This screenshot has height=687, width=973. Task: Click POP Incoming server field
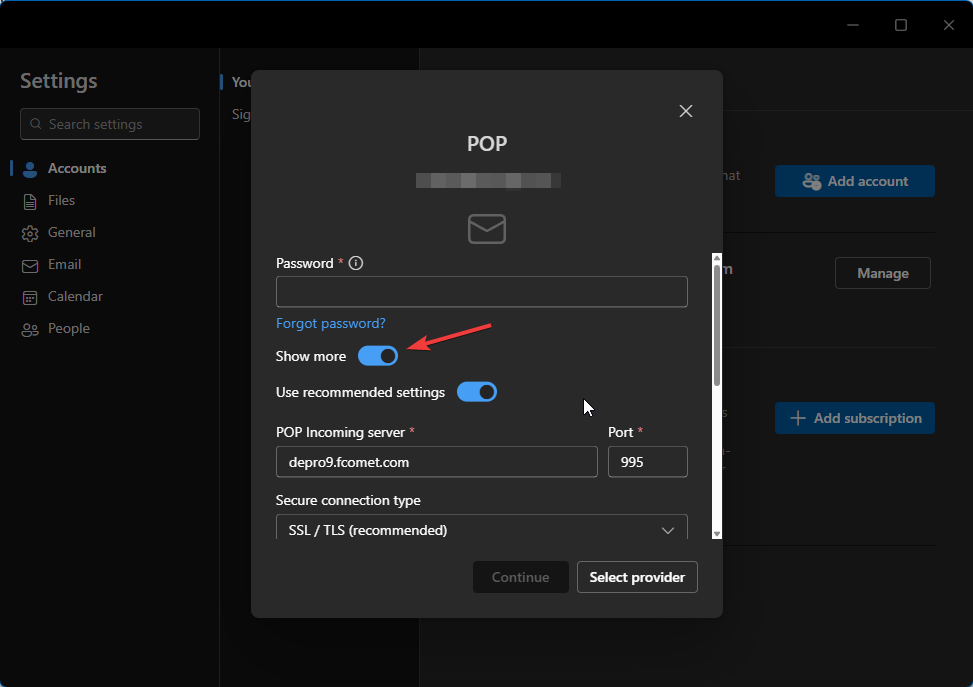pyautogui.click(x=437, y=462)
